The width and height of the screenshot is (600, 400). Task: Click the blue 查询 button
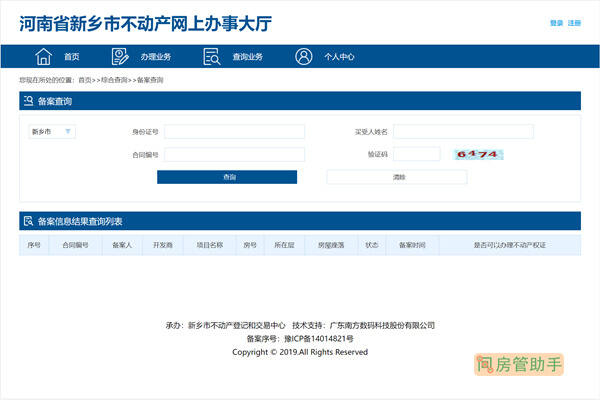tap(227, 177)
